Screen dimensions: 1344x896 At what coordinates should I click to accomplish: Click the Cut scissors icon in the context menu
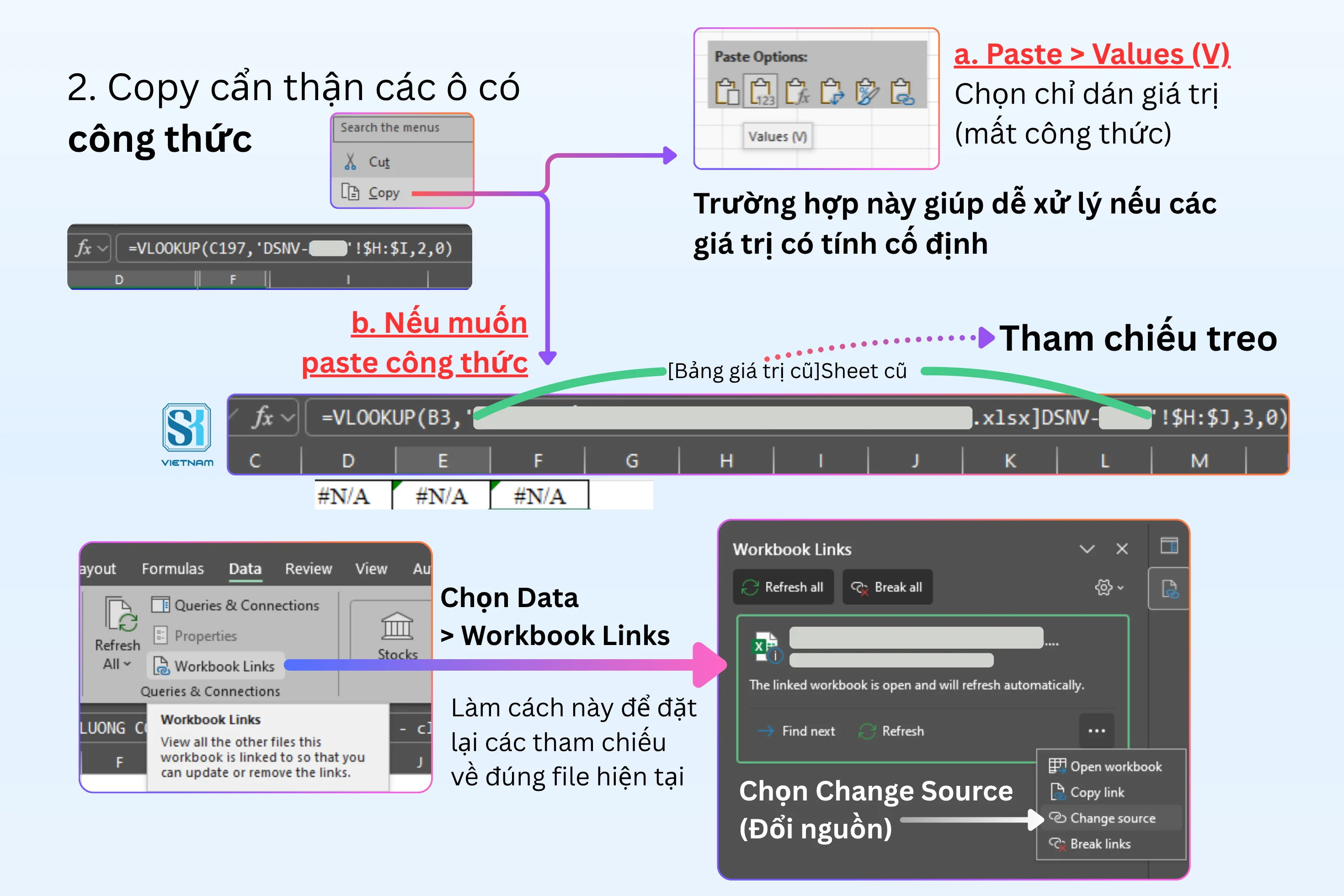(x=350, y=162)
